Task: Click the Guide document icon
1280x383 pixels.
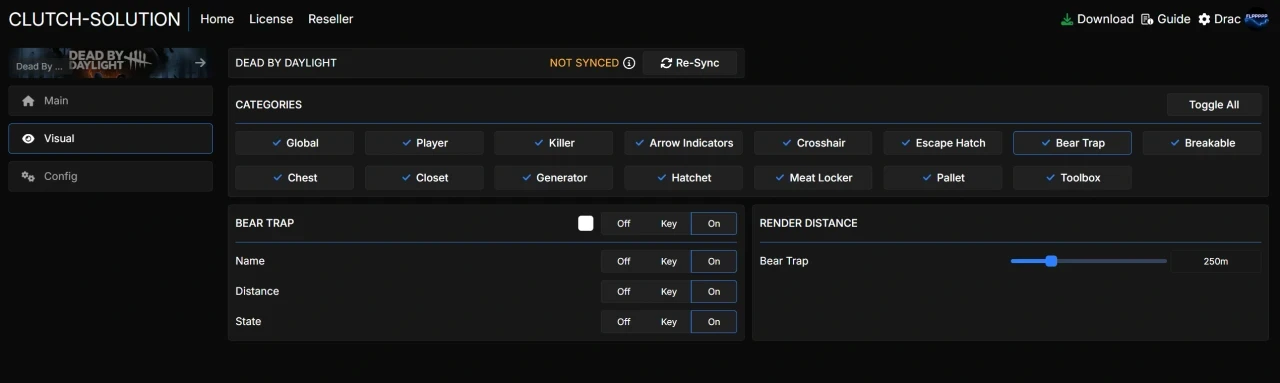Action: point(1147,19)
